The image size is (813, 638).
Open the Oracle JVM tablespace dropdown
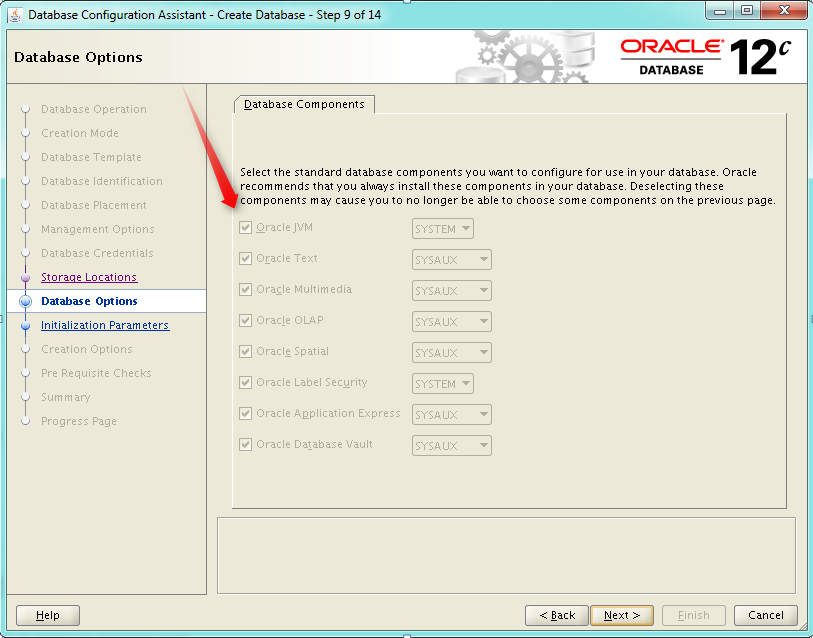442,229
